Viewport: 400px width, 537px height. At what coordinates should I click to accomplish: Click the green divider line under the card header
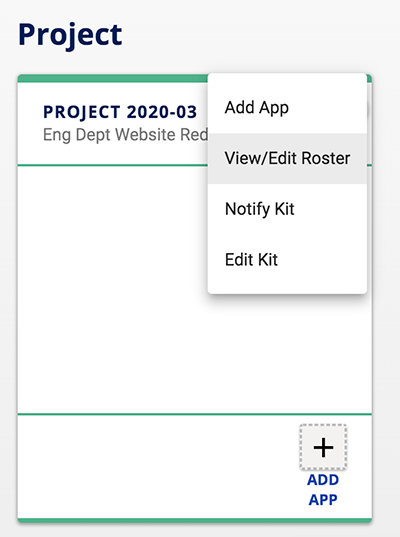[x=112, y=165]
